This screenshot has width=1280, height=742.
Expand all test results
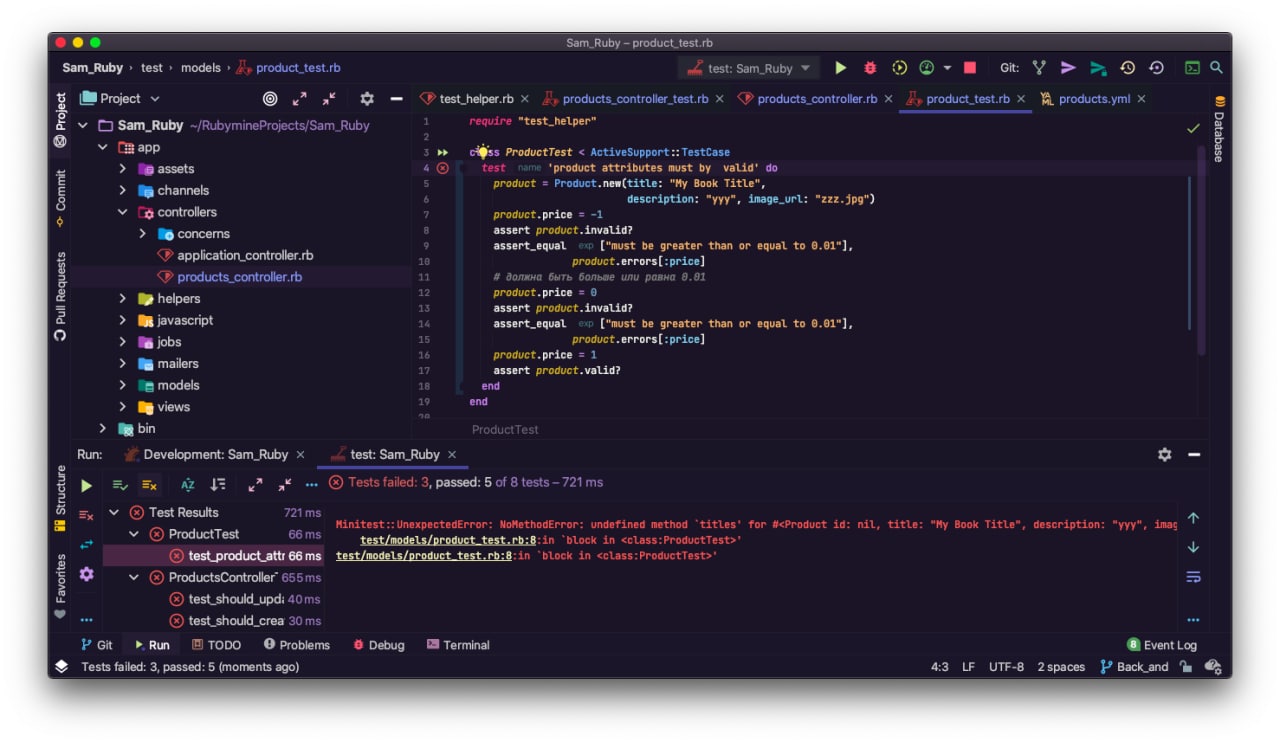coord(255,484)
